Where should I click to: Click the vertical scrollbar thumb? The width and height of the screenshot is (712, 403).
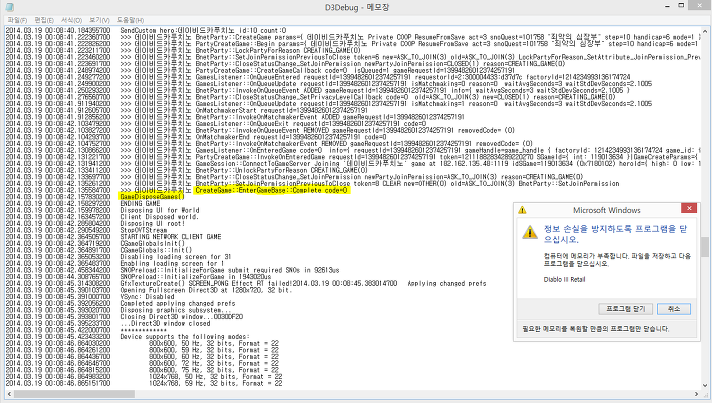coord(705,247)
